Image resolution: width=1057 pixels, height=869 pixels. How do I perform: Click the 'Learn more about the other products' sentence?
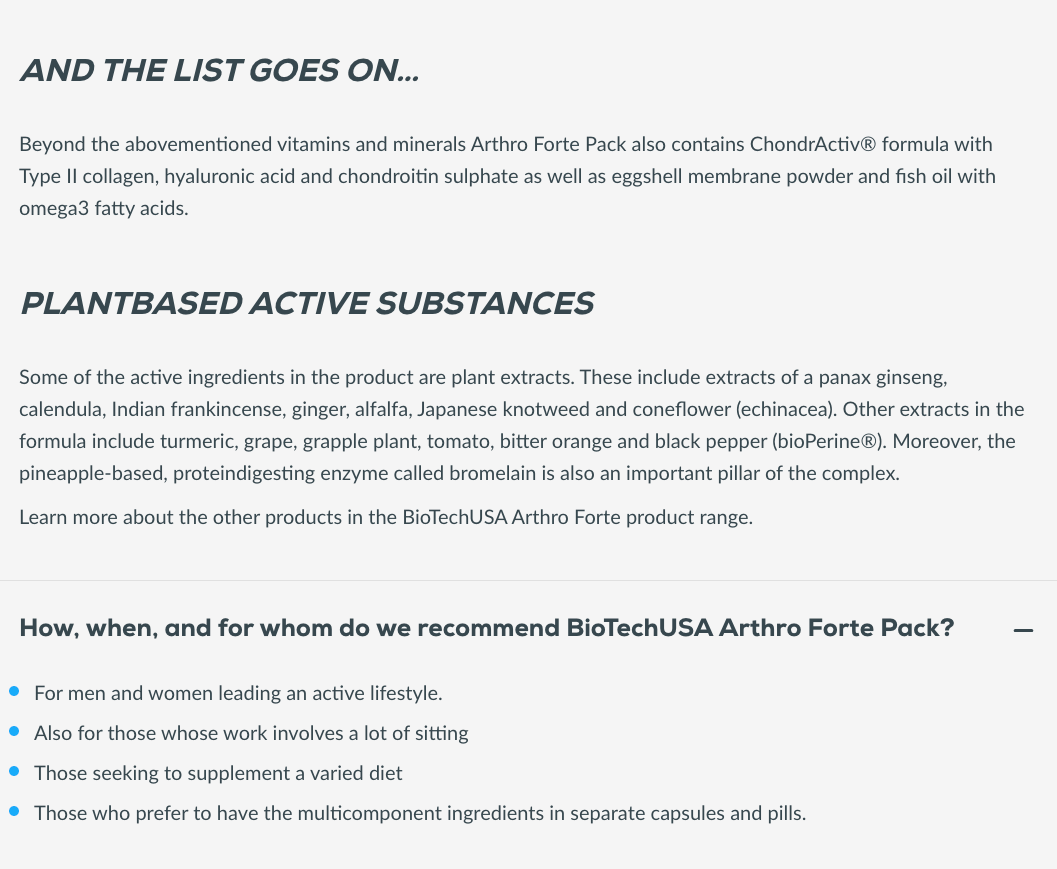[386, 517]
